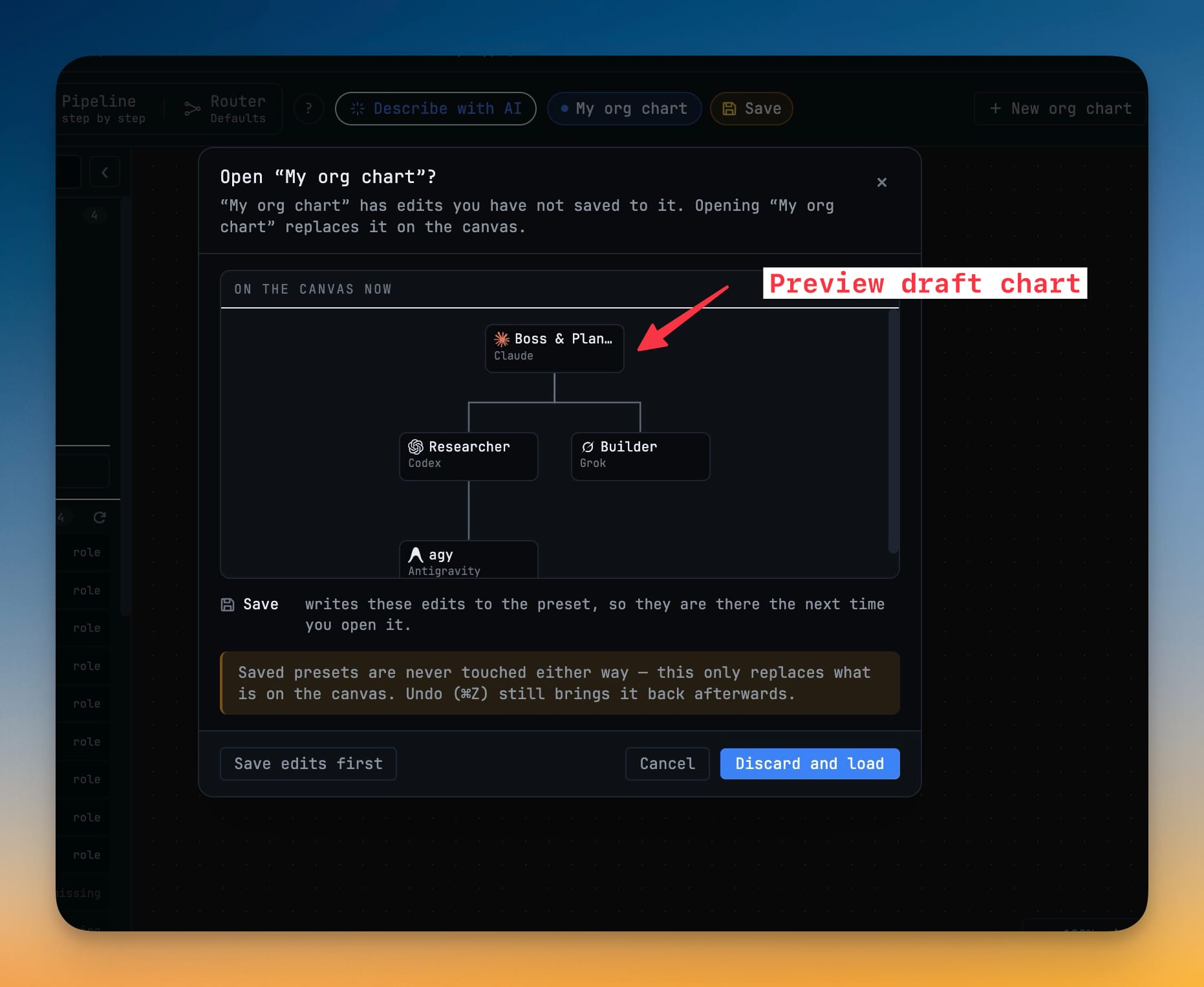Click the floppy disk icon beside Save hint
This screenshot has height=987, width=1204.
(x=228, y=605)
